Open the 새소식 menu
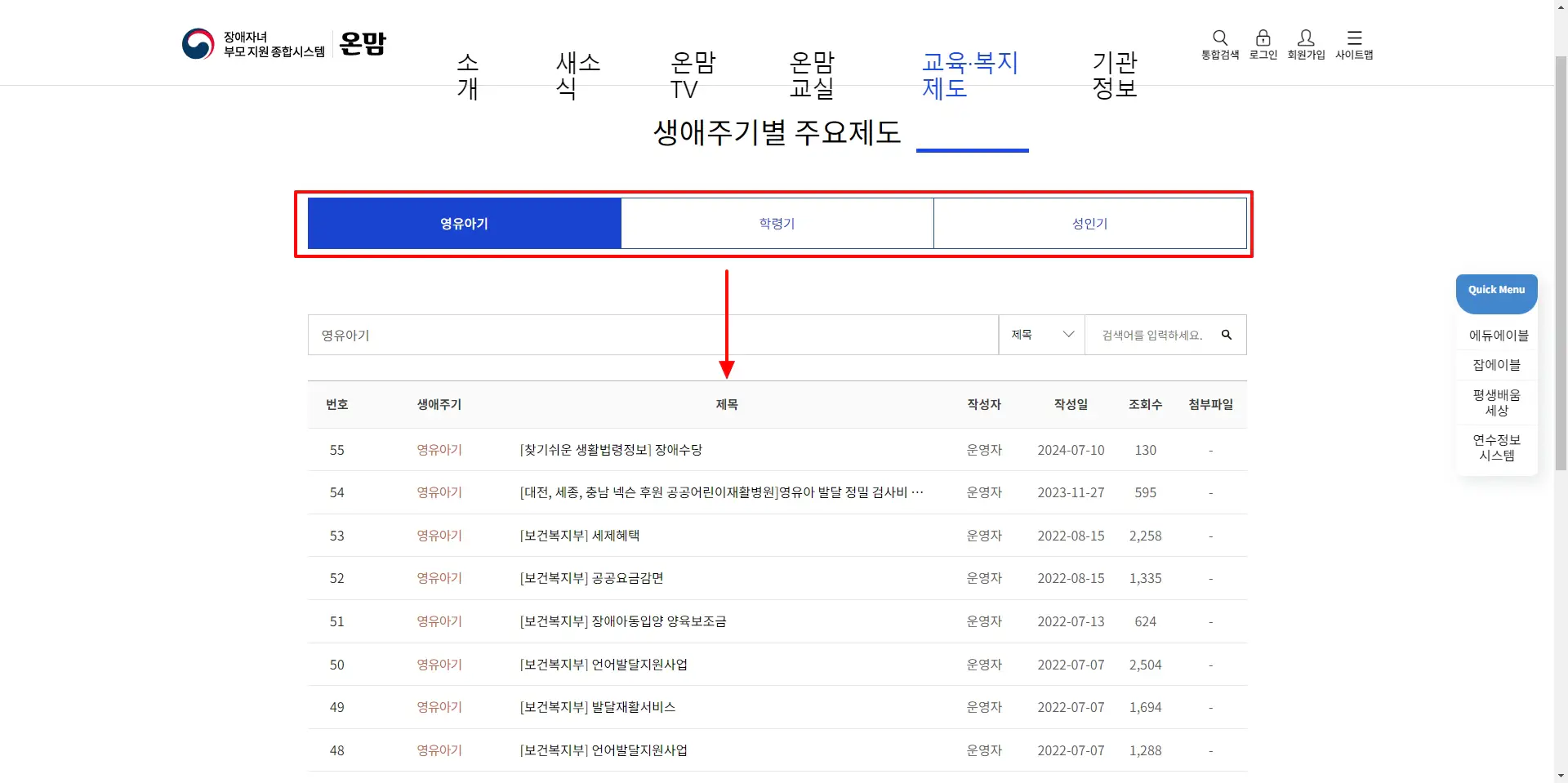This screenshot has height=783, width=1568. (x=578, y=75)
